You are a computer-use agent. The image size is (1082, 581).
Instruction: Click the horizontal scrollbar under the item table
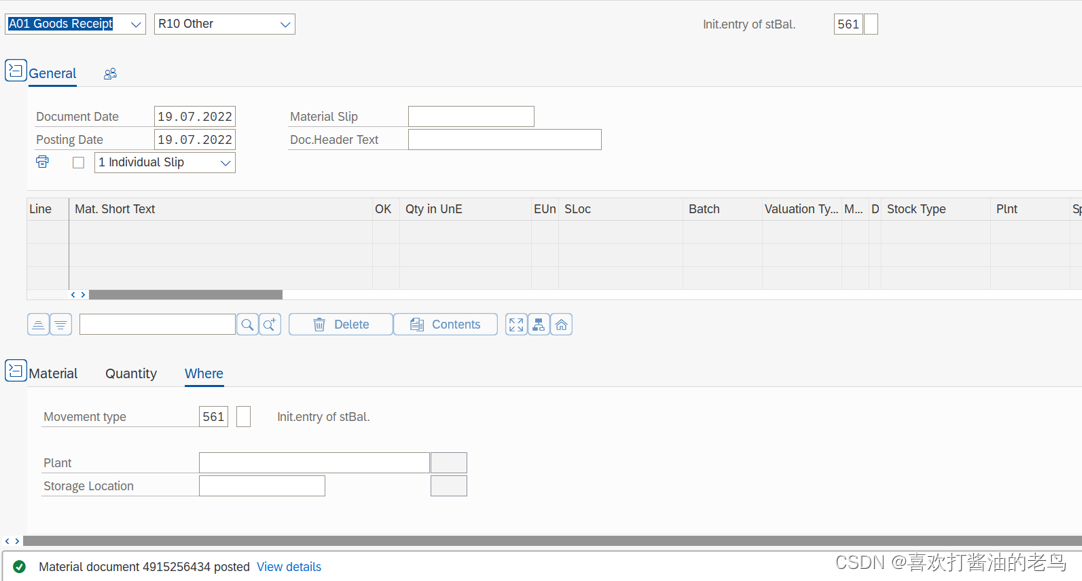pos(185,294)
